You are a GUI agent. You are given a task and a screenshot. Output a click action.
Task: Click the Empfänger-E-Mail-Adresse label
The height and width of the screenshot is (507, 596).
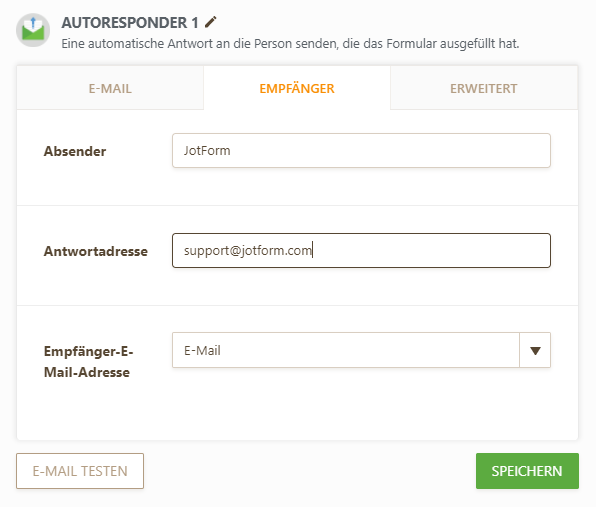pyautogui.click(x=89, y=361)
